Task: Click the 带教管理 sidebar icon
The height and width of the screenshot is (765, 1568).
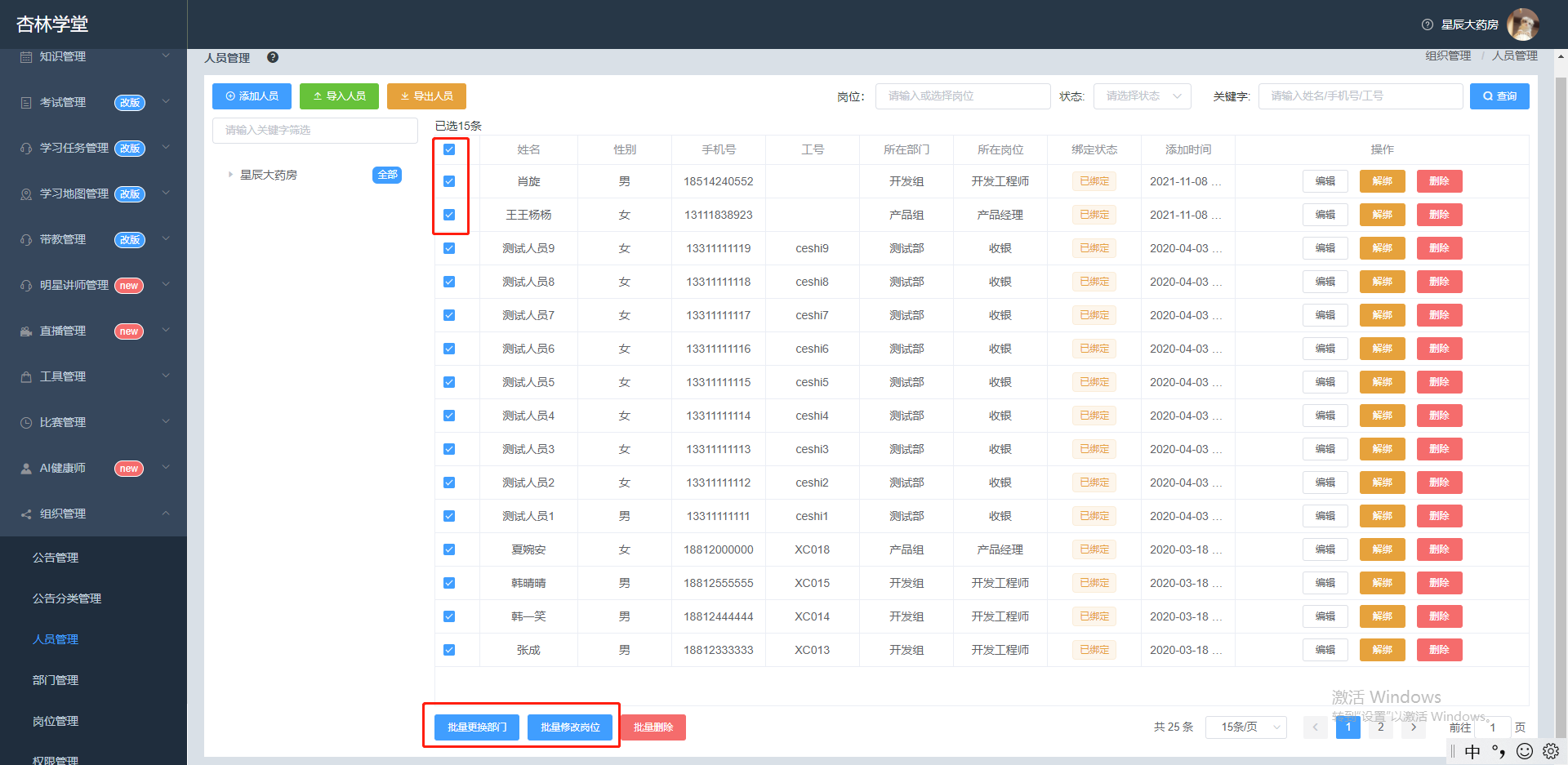Action: tap(26, 240)
